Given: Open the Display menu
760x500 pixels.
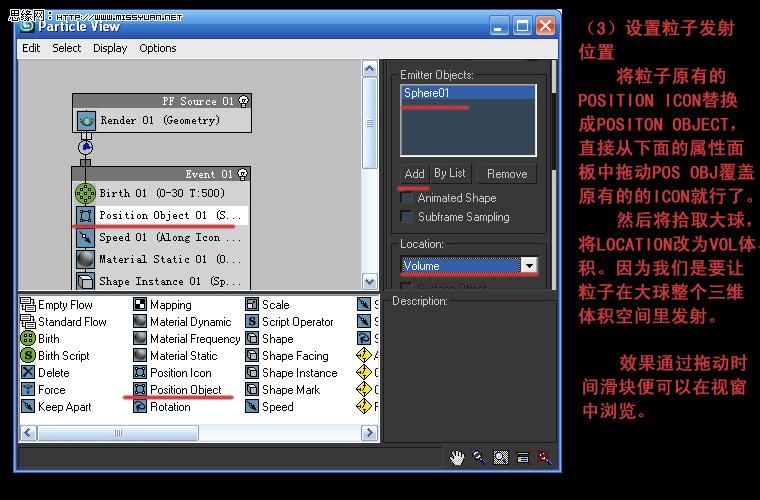Looking at the screenshot, I should click(x=110, y=48).
